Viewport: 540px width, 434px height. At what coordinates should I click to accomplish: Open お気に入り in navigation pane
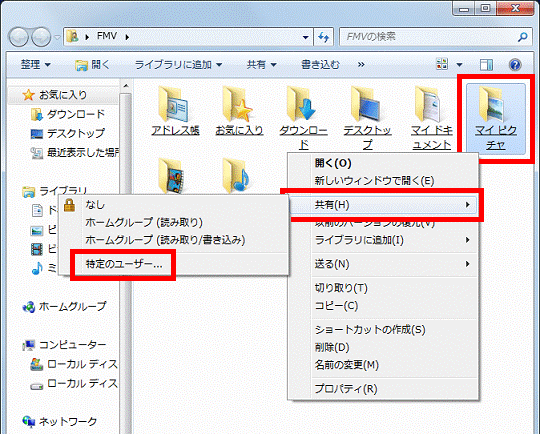tap(63, 94)
